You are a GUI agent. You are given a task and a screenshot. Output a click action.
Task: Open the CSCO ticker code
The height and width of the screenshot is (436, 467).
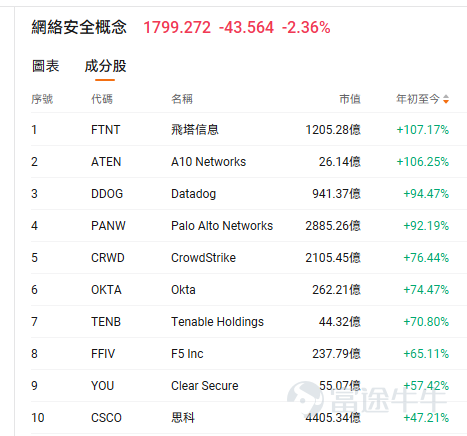point(106,418)
